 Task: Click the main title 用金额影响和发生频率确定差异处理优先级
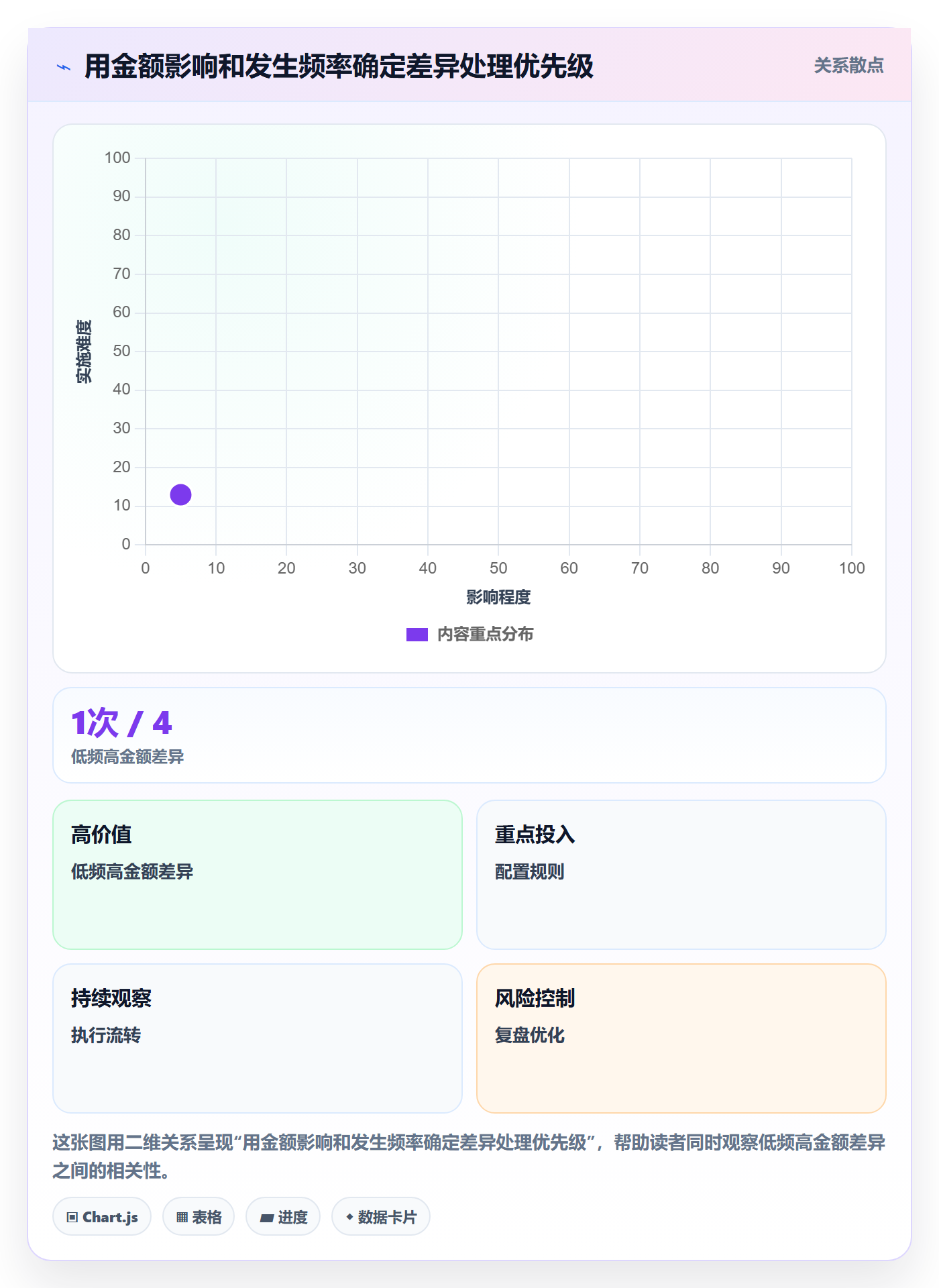(x=339, y=66)
